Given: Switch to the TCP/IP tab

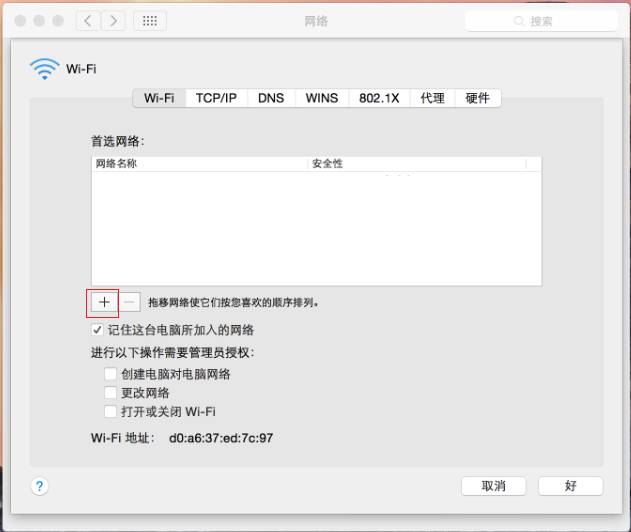Looking at the screenshot, I should tap(216, 98).
